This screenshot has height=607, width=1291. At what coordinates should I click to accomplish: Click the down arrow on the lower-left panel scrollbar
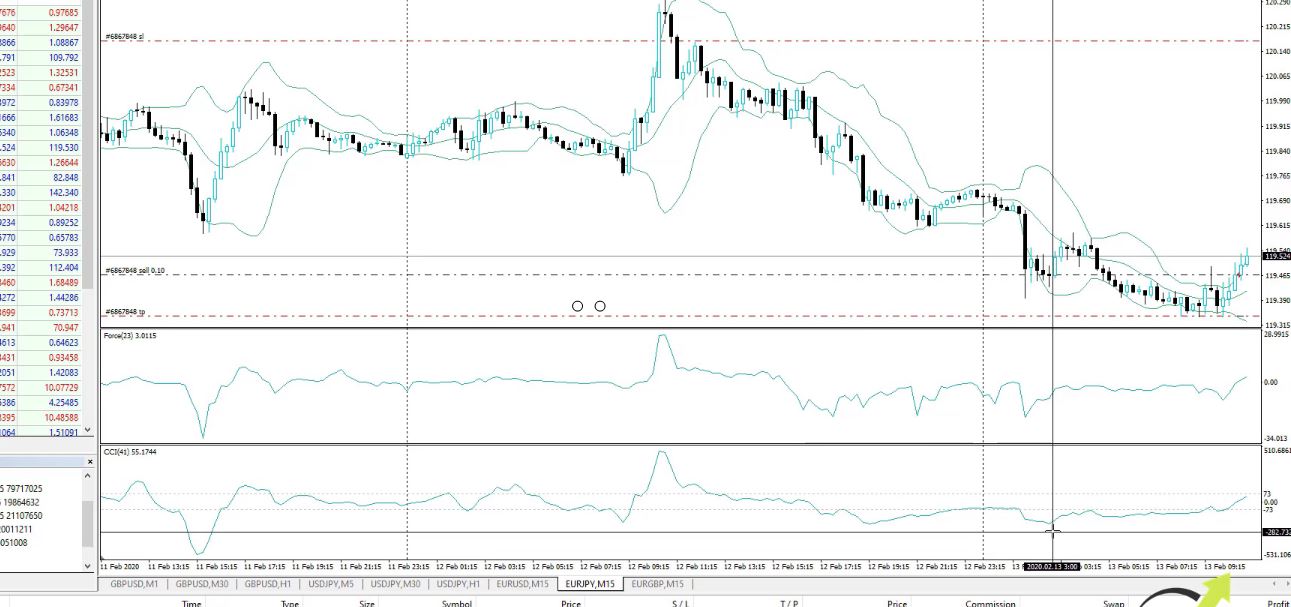[x=86, y=567]
